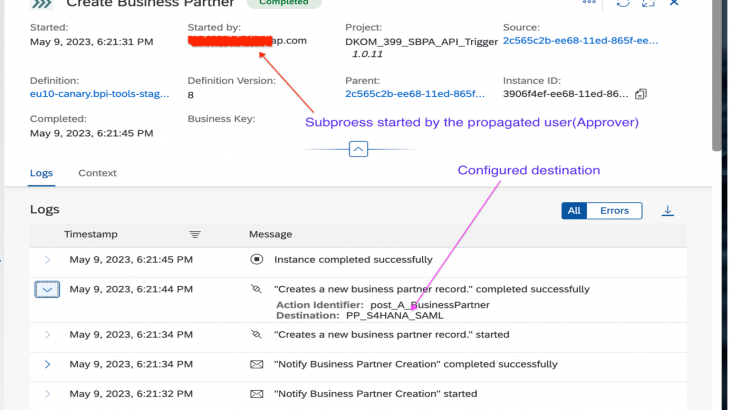Click the Started time 'May 9, 2023, 6:21:31 PM'
This screenshot has width=730, height=410.
pyautogui.click(x=92, y=42)
